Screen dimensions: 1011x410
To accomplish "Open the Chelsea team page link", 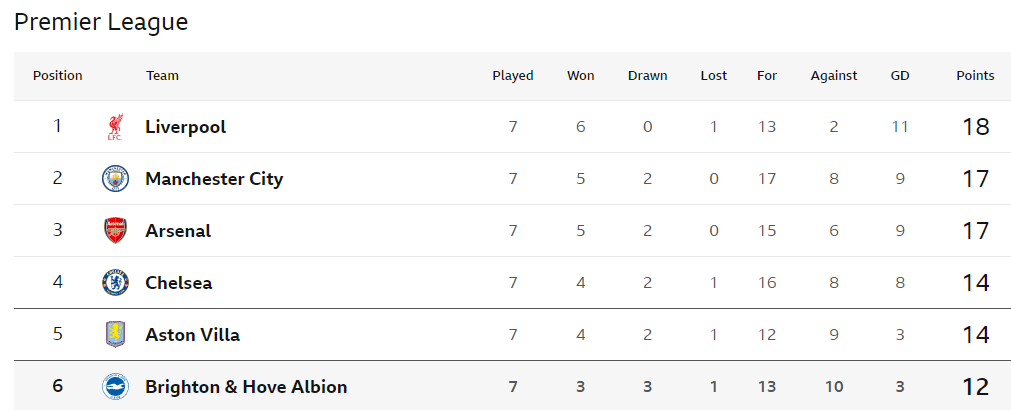I will point(179,282).
